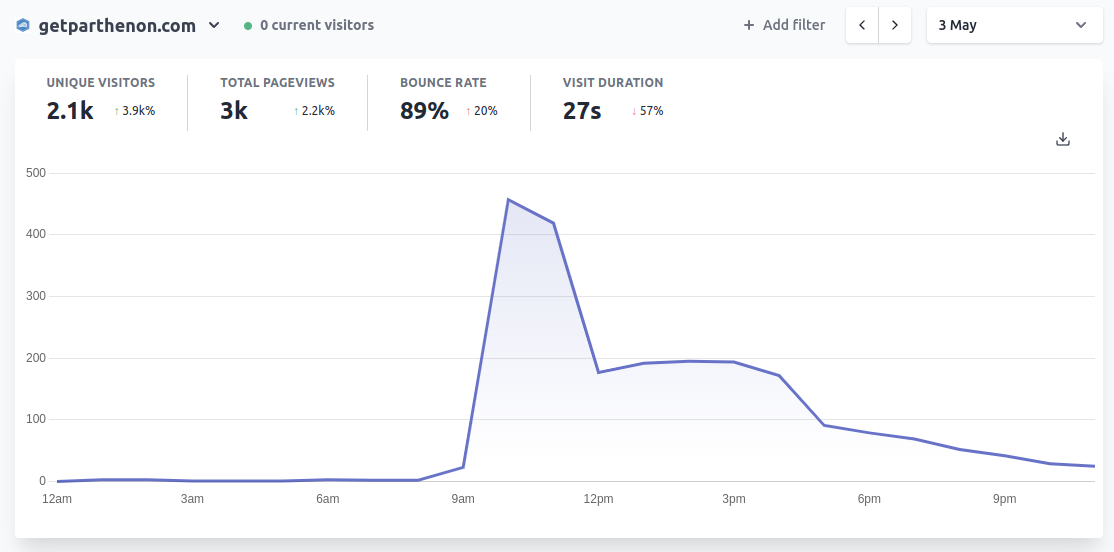This screenshot has height=552, width=1114.
Task: Click the 20% bounce rate change
Action: (x=482, y=111)
